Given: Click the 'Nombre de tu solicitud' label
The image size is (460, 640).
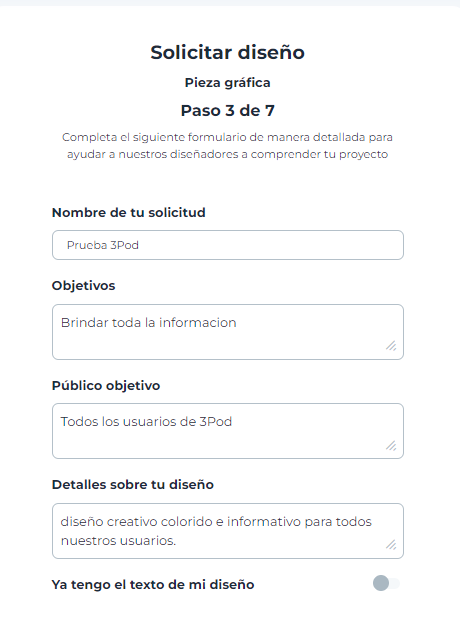Looking at the screenshot, I should tap(129, 213).
